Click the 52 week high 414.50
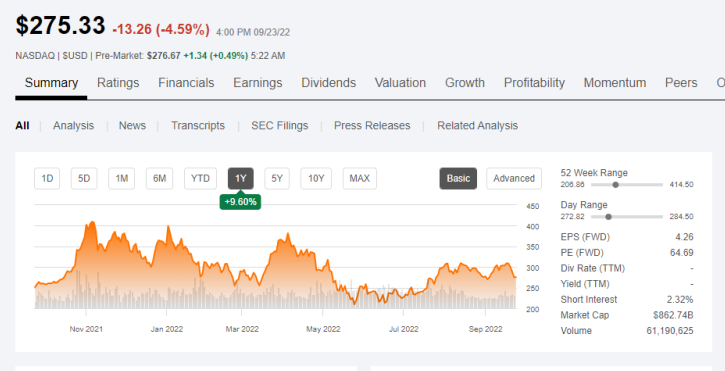The image size is (725, 371). (682, 185)
